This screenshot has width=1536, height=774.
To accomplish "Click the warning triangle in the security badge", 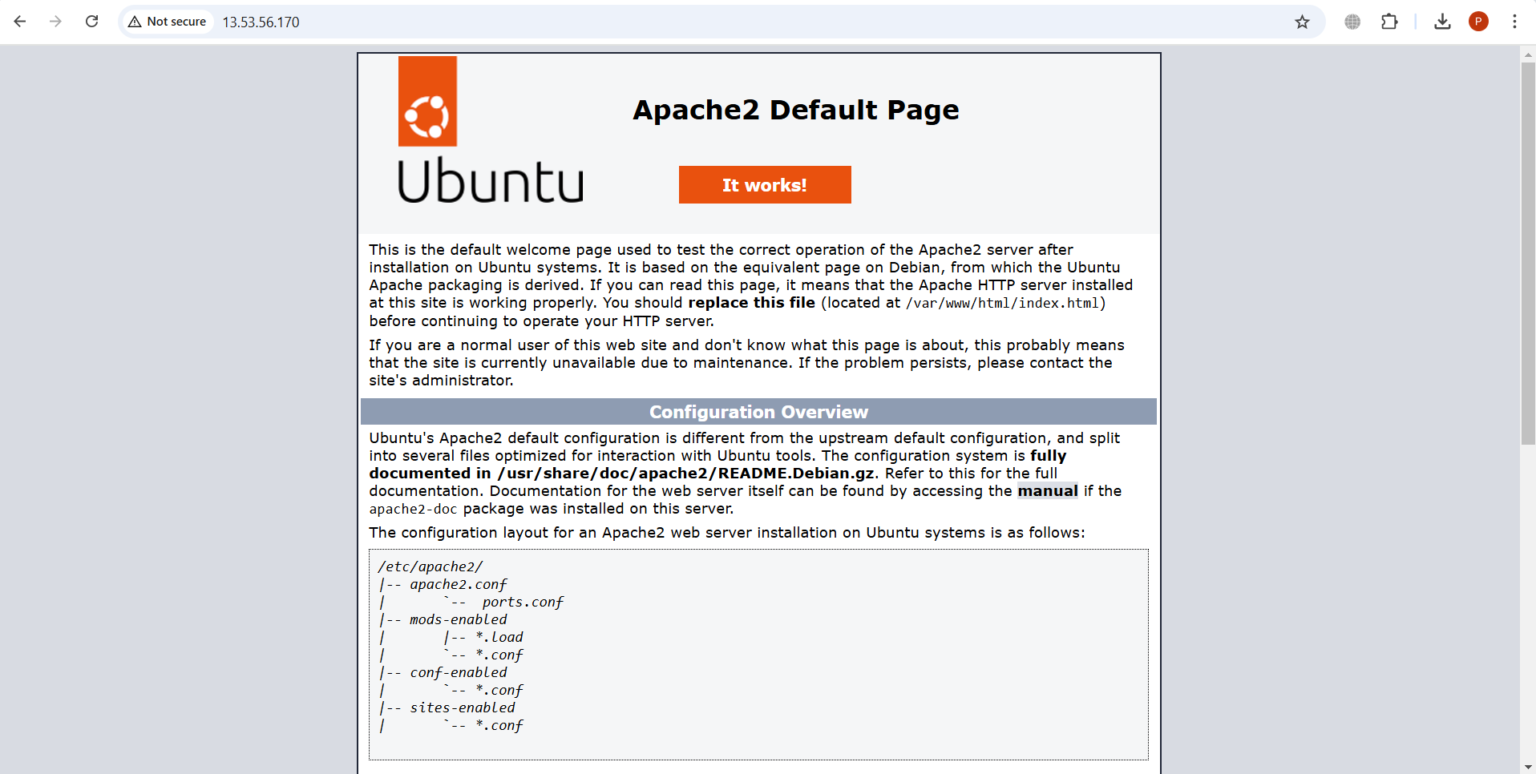I will click(x=135, y=21).
